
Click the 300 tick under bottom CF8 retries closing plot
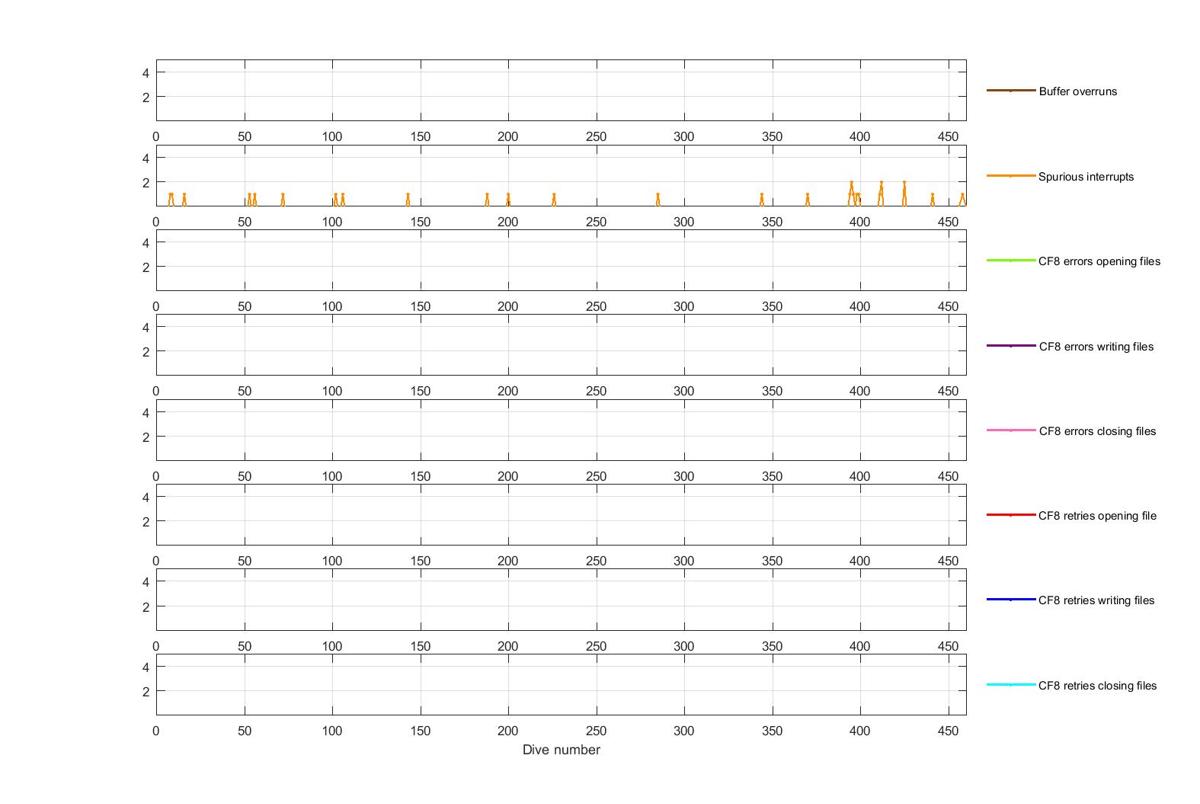[x=684, y=731]
